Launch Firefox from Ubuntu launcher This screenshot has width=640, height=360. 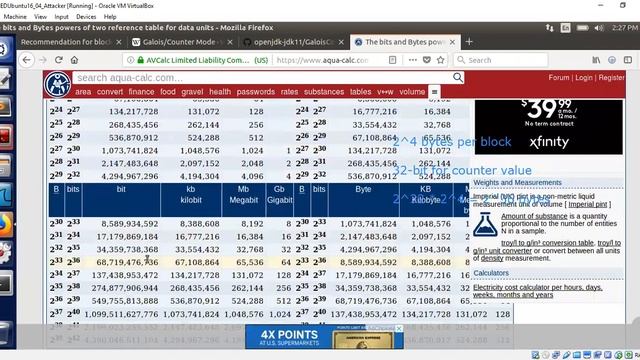pyautogui.click(x=6, y=224)
